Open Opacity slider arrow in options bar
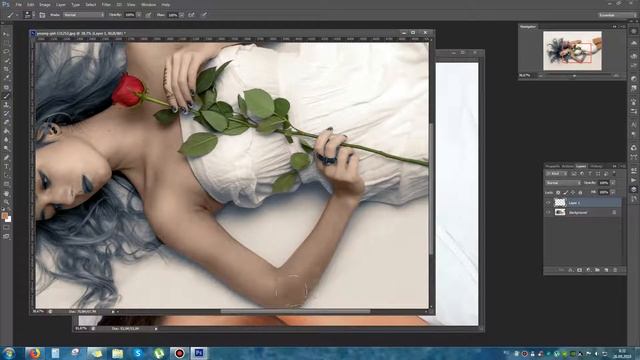 [x=139, y=15]
